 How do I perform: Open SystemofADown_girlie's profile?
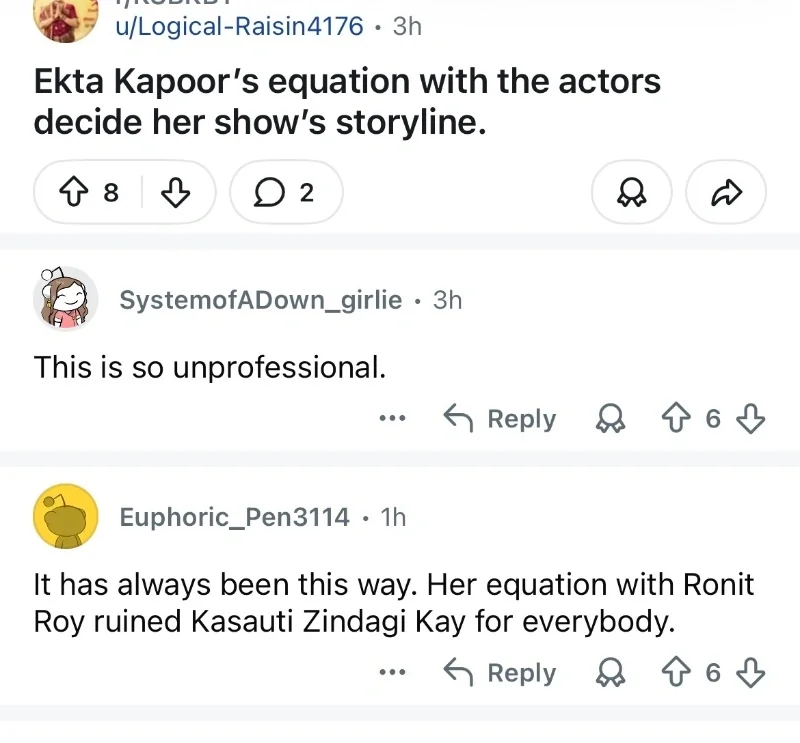pyautogui.click(x=261, y=300)
